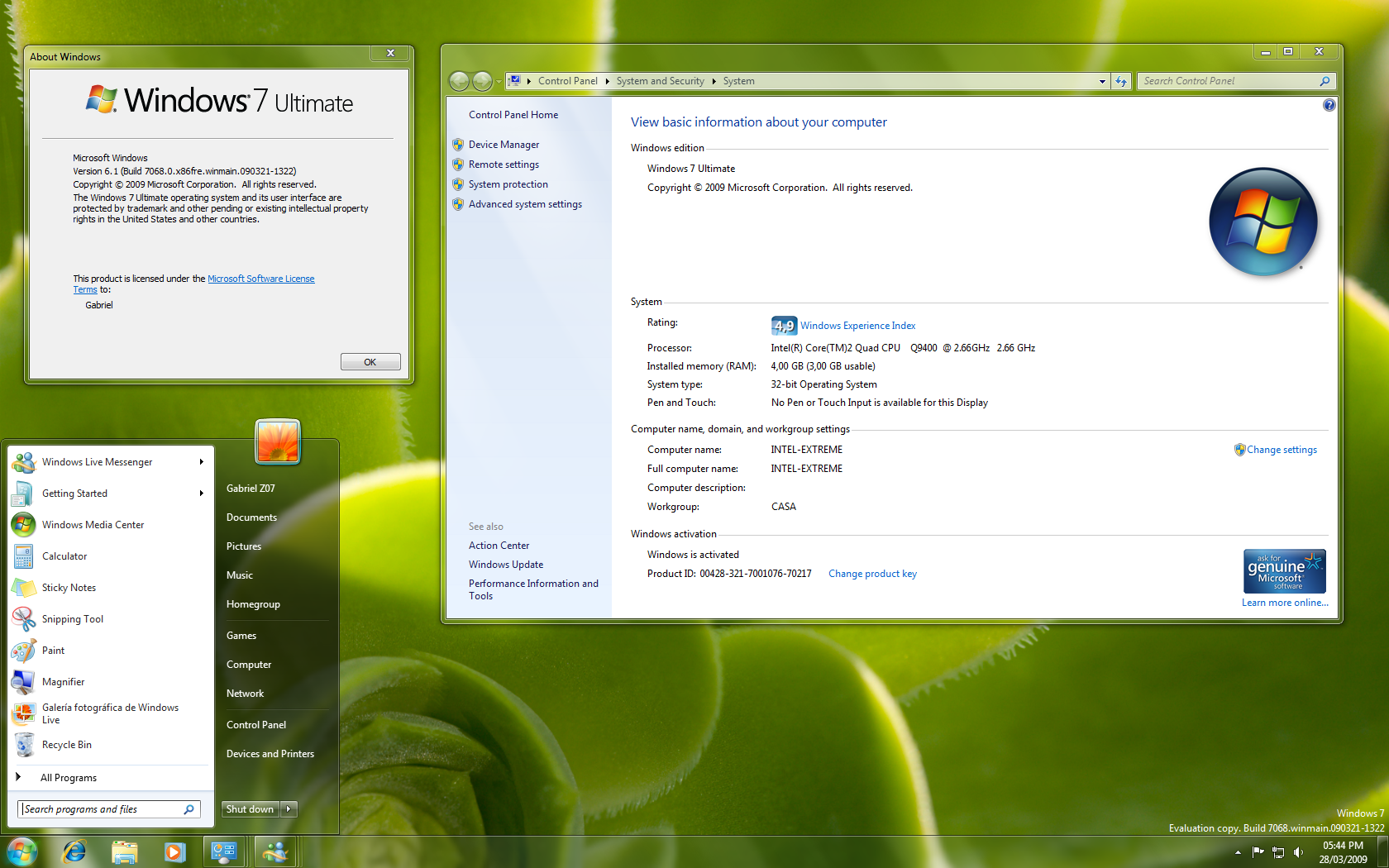Click System and Security breadcrumb

click(660, 81)
